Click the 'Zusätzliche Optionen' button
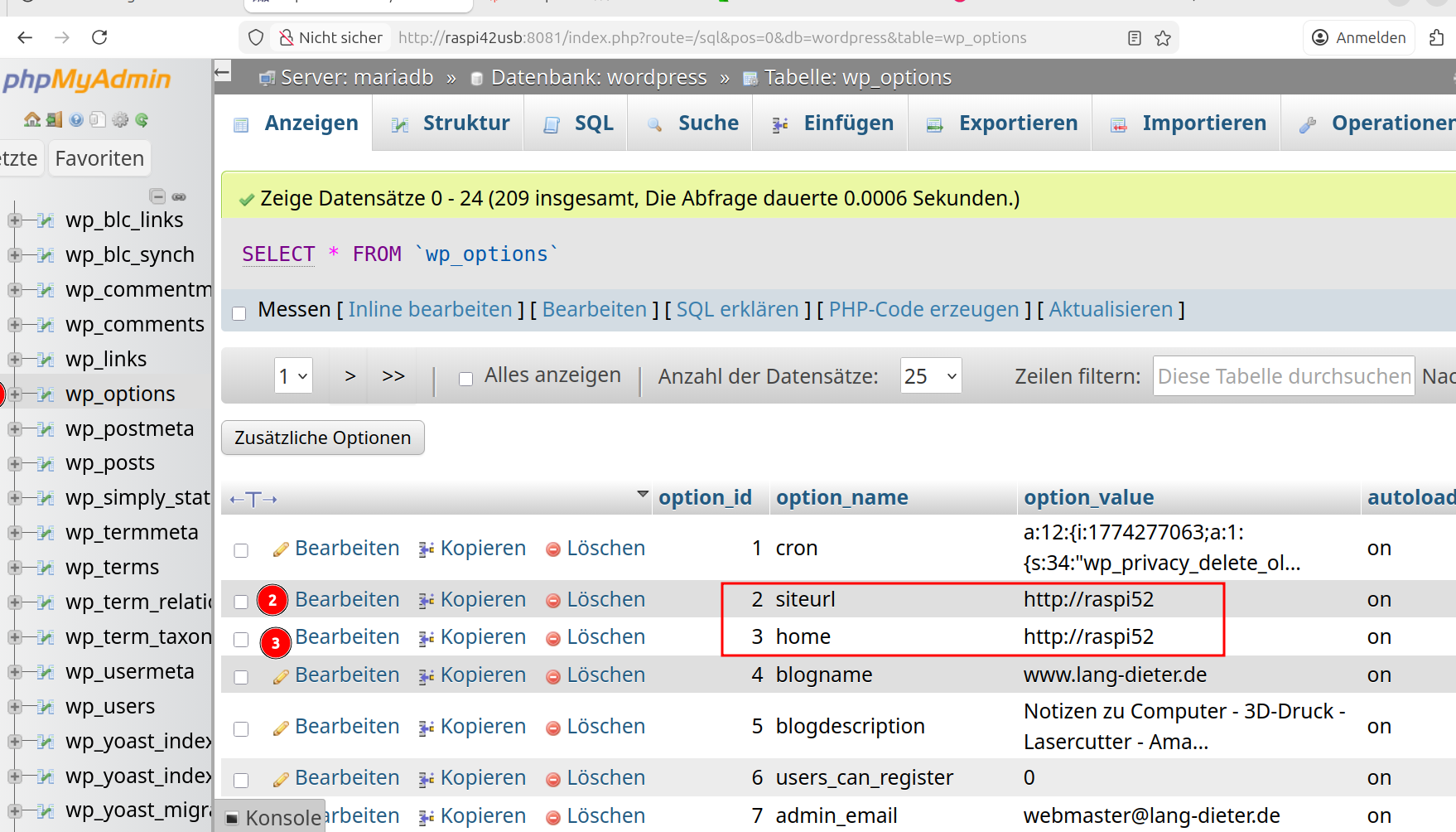This screenshot has height=832, width=1456. (322, 438)
